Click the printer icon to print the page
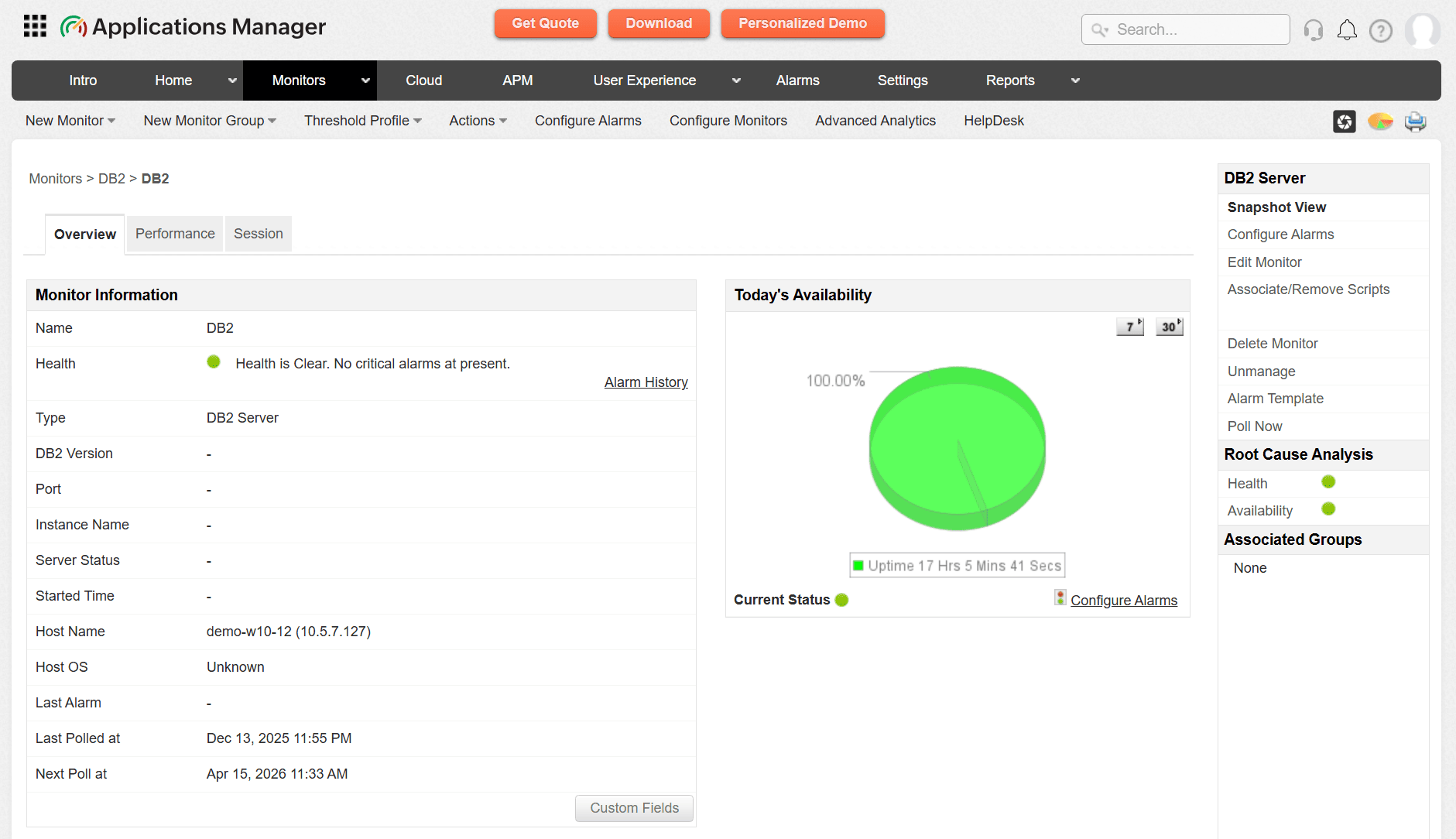 [1415, 122]
